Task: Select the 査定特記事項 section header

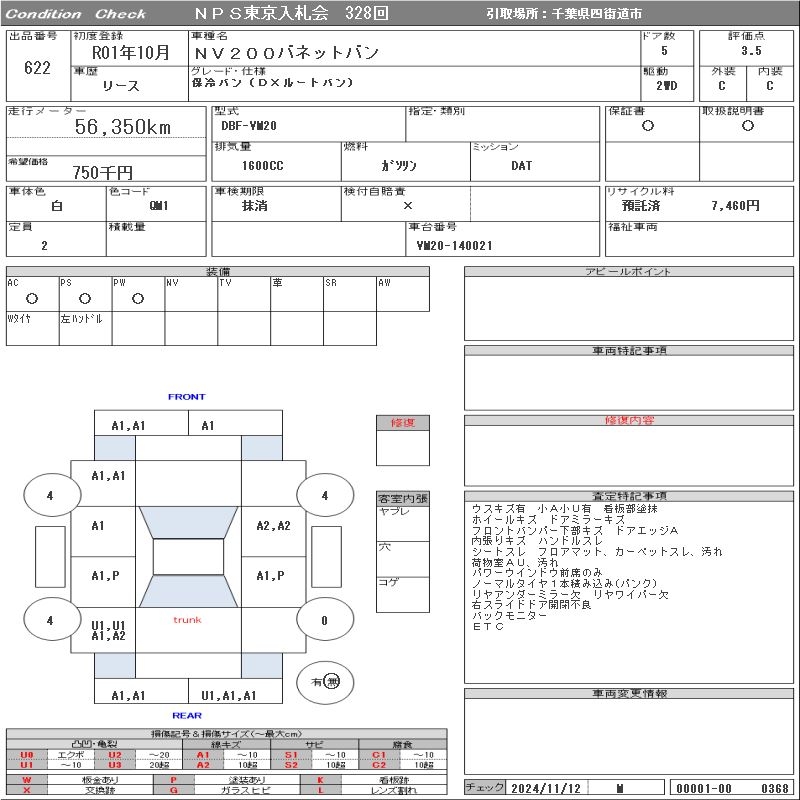Action: tap(628, 496)
